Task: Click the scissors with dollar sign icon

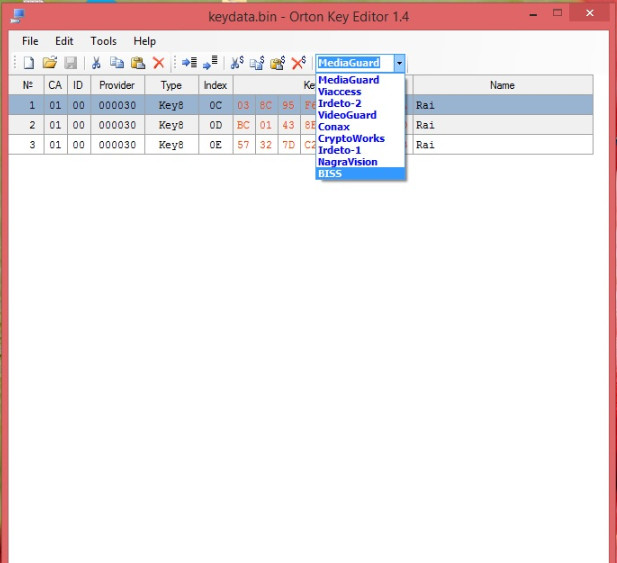Action: (237, 63)
